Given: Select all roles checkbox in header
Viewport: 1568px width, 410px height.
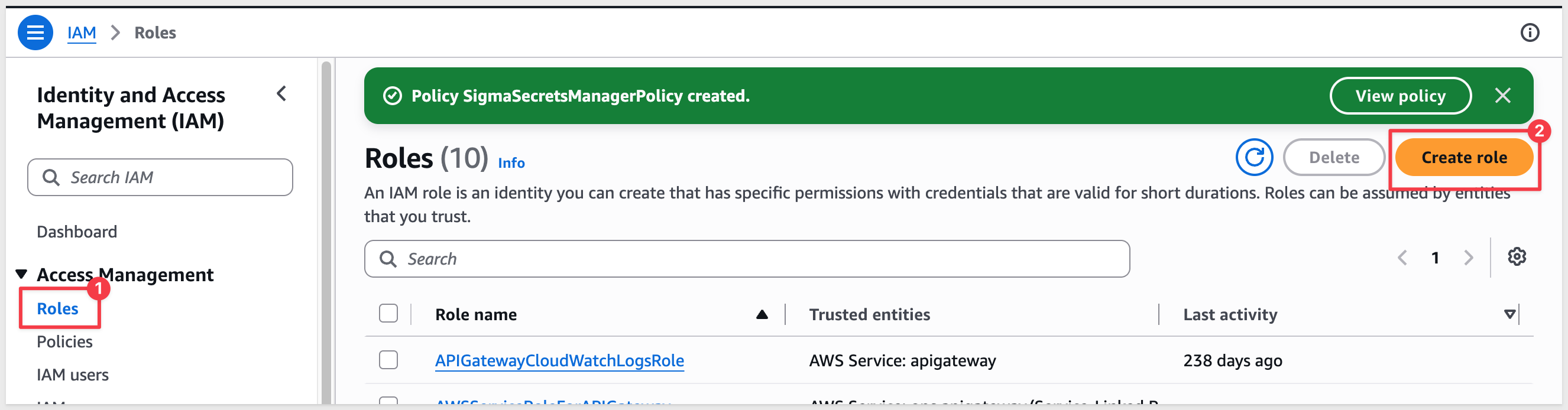Looking at the screenshot, I should click(388, 314).
